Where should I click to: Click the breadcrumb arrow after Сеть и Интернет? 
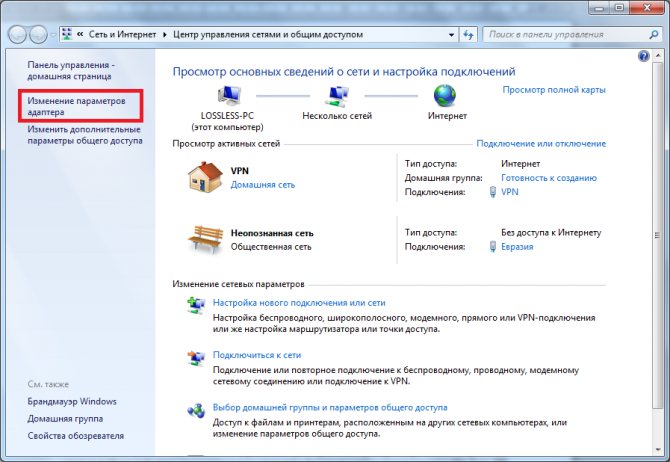pyautogui.click(x=165, y=35)
